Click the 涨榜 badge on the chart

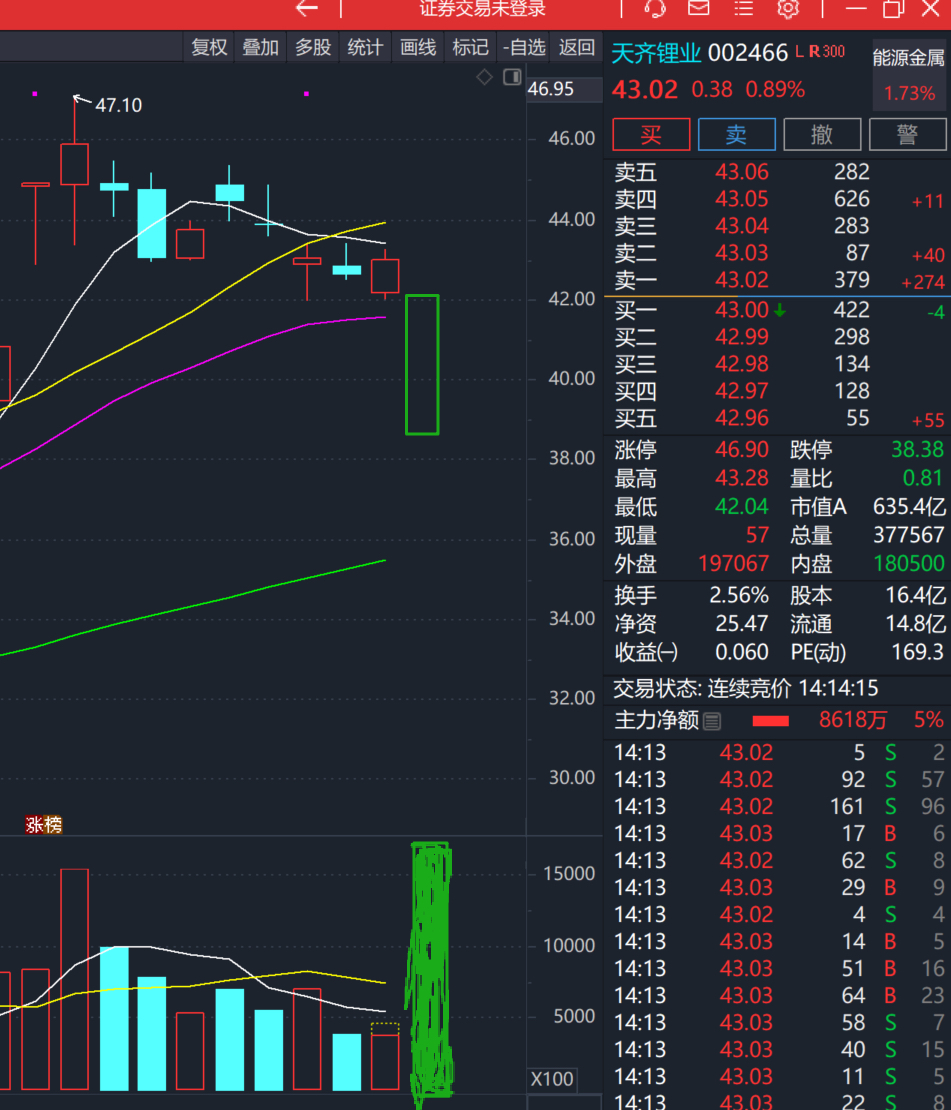(x=44, y=825)
